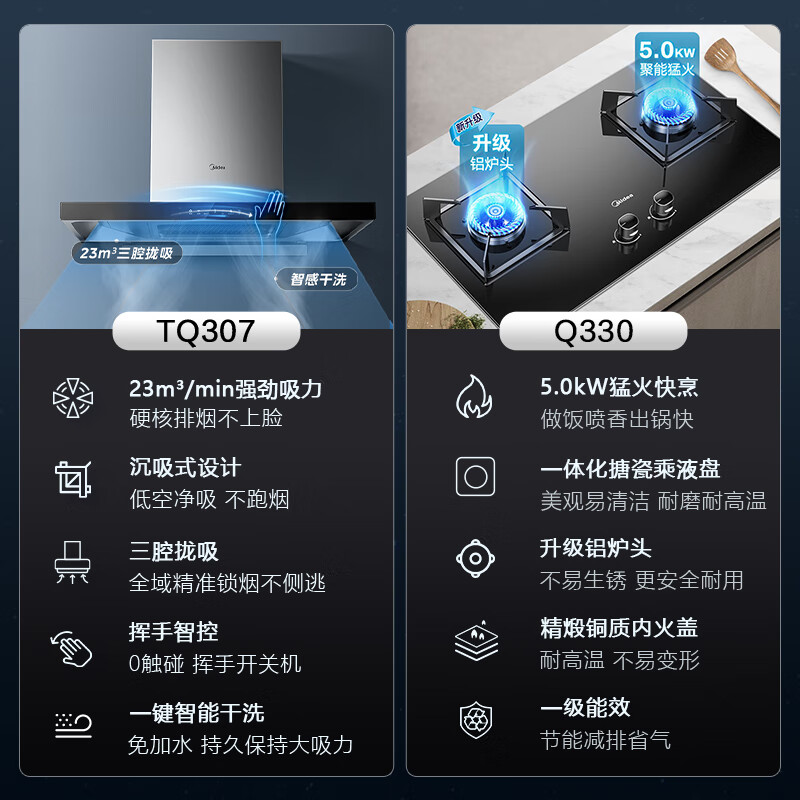Select the Q330 model label

(x=593, y=331)
